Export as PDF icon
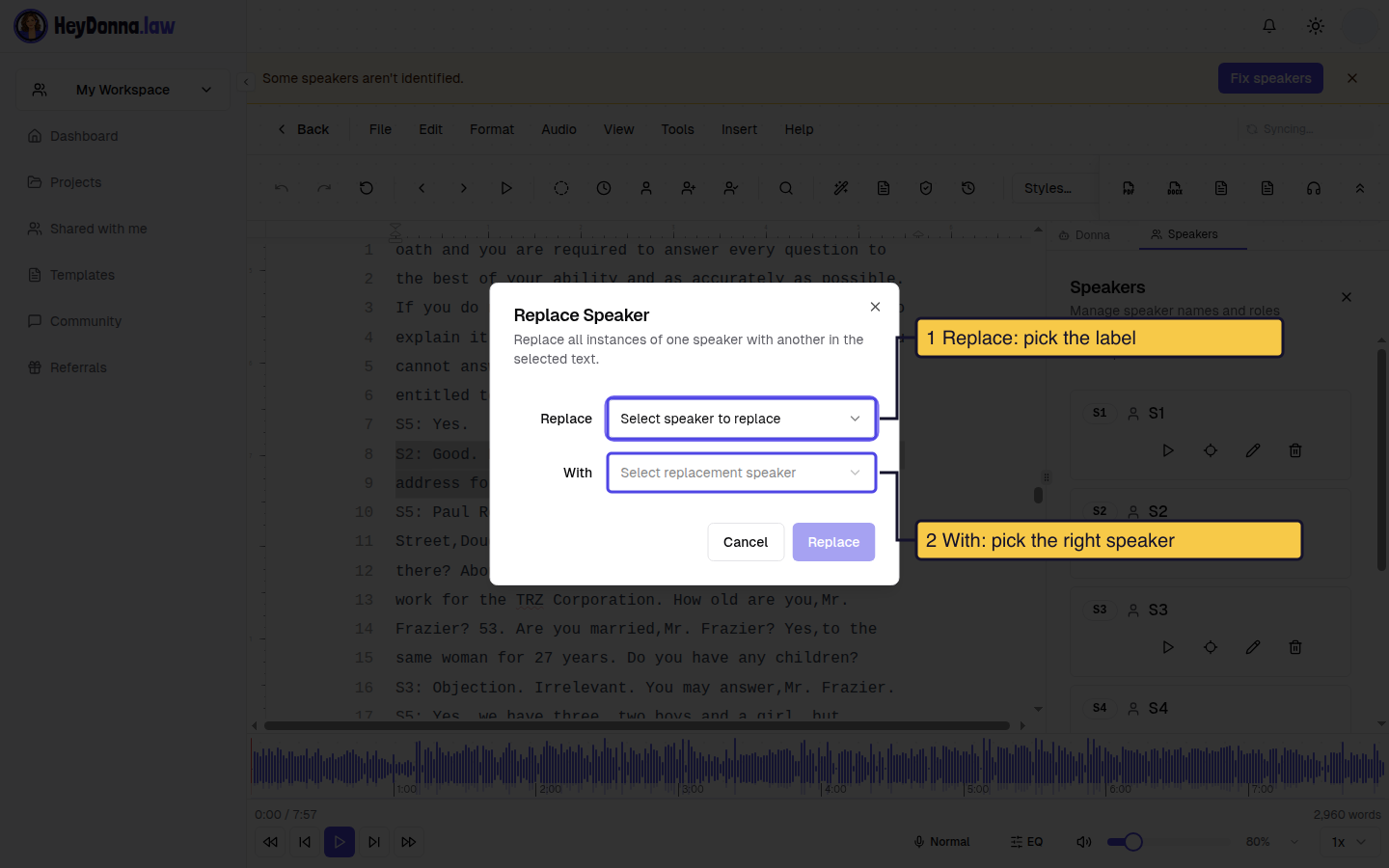1389x868 pixels. (1129, 188)
